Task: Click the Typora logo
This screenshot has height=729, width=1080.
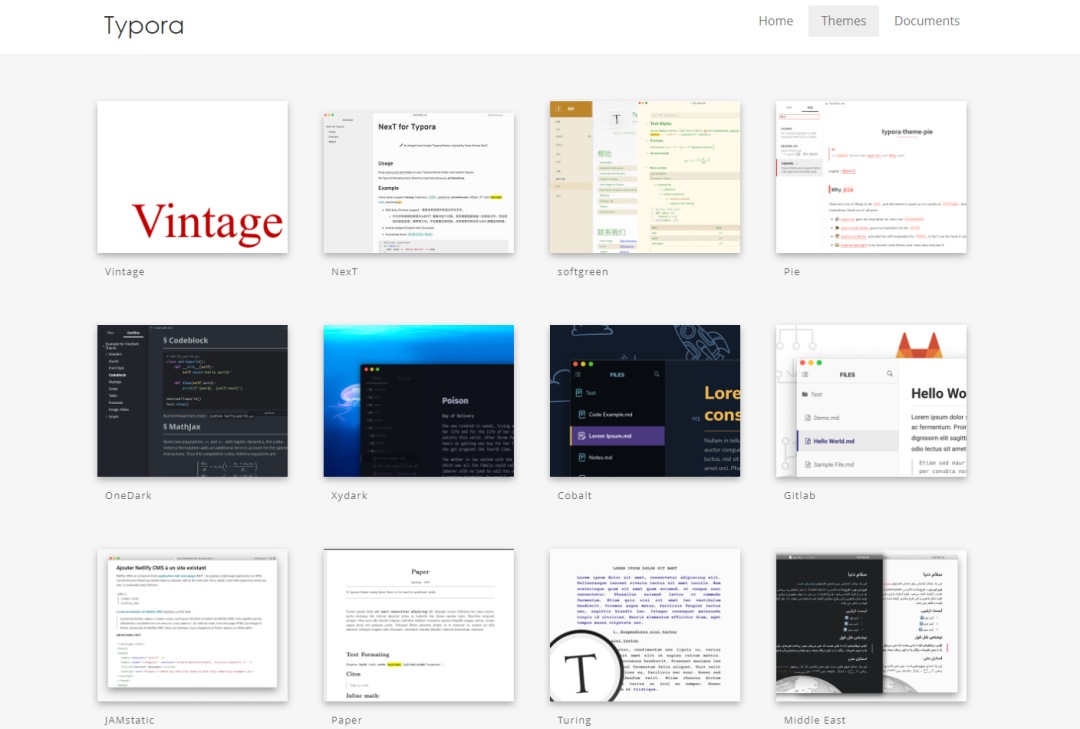Action: [x=144, y=25]
